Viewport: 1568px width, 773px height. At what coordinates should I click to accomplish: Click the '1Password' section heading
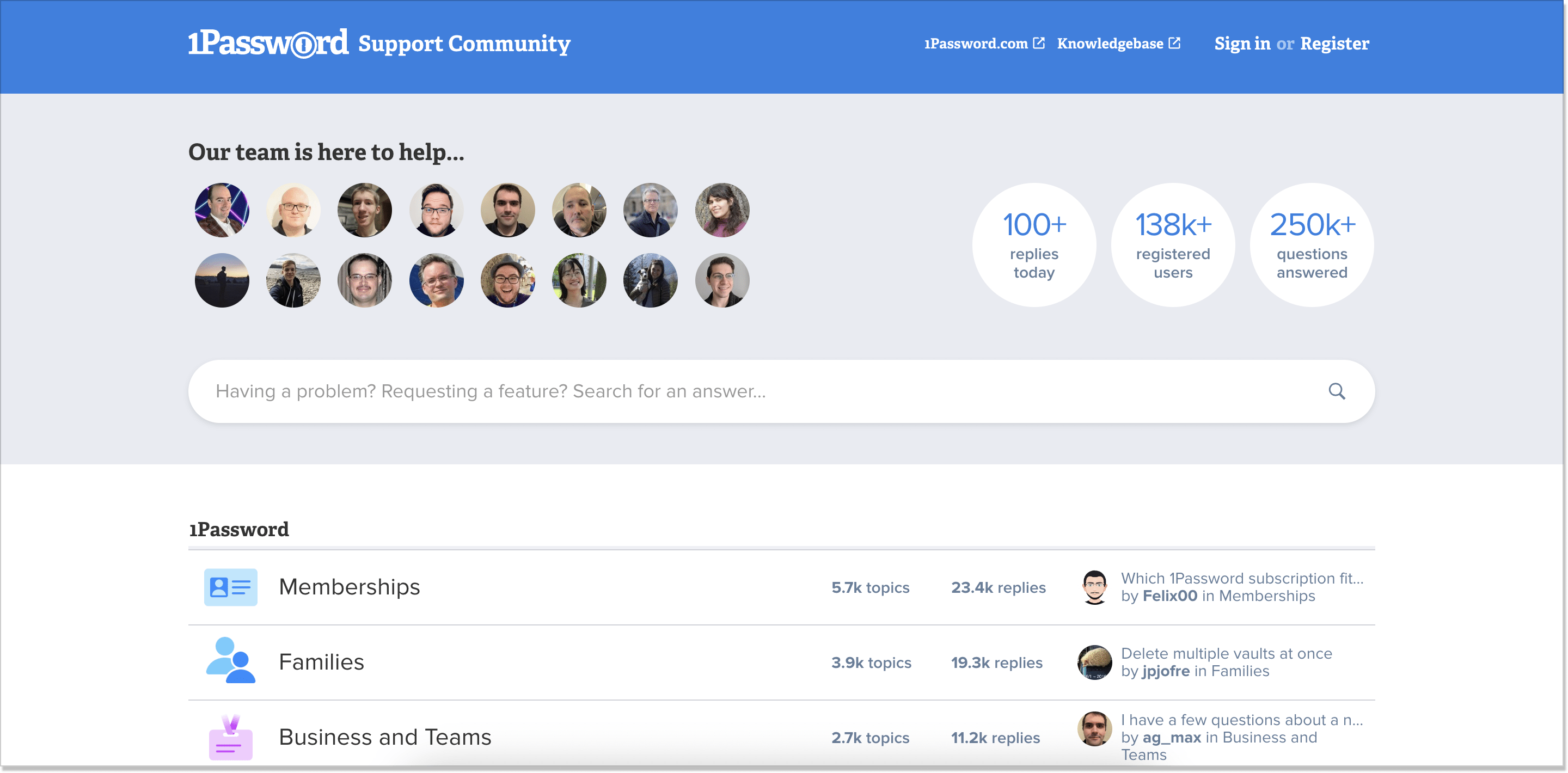[x=238, y=529]
